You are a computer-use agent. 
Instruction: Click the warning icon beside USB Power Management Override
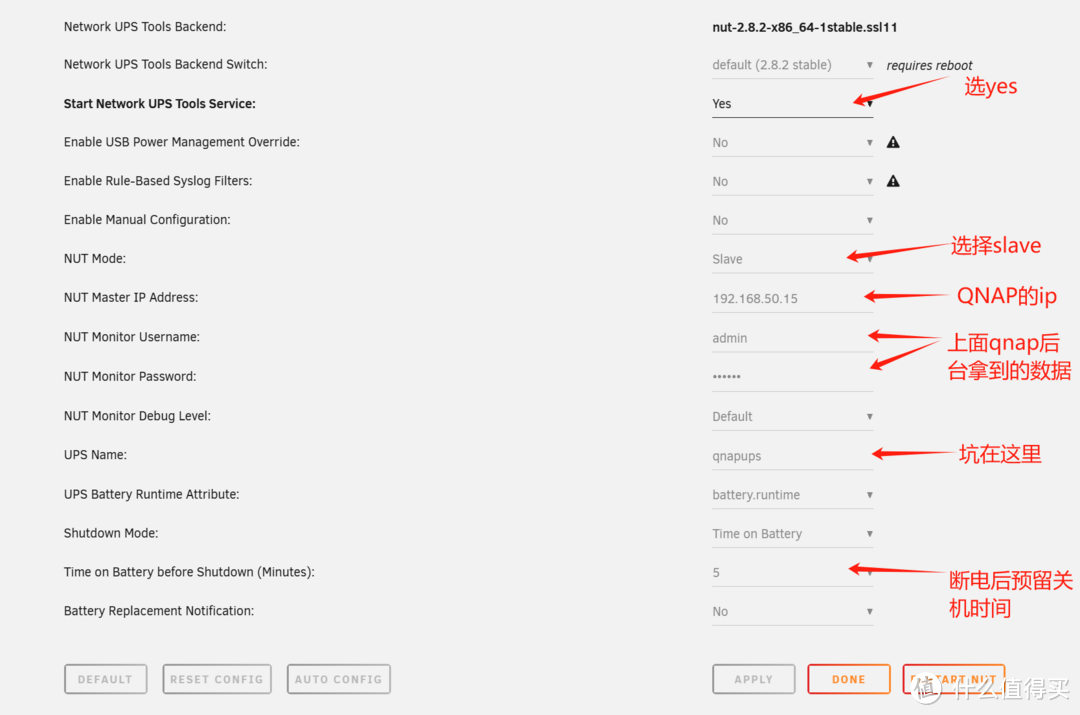(893, 142)
